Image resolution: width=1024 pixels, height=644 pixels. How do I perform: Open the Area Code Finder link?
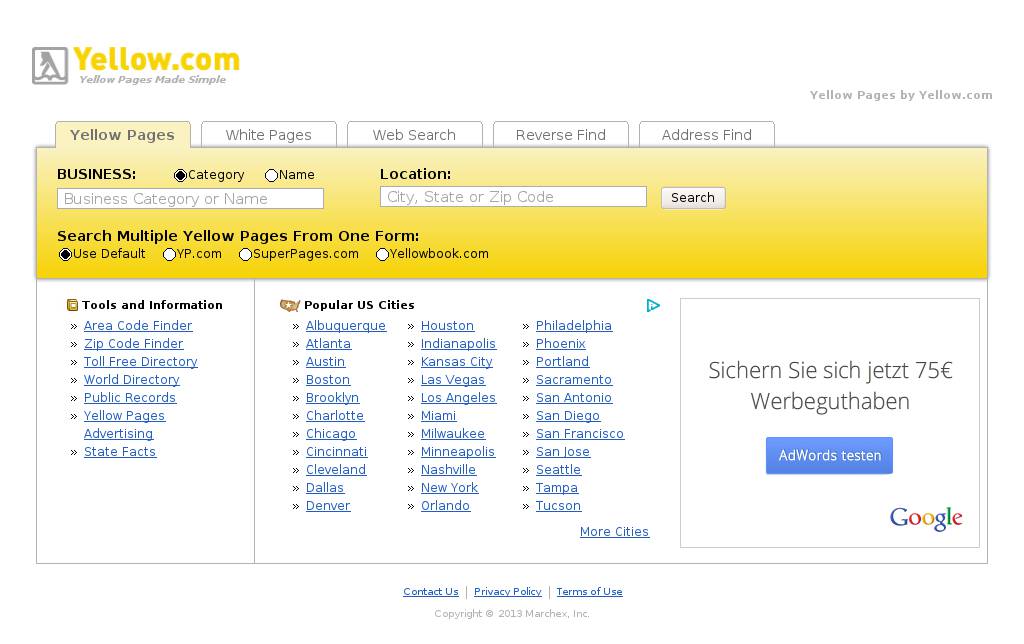pyautogui.click(x=138, y=326)
